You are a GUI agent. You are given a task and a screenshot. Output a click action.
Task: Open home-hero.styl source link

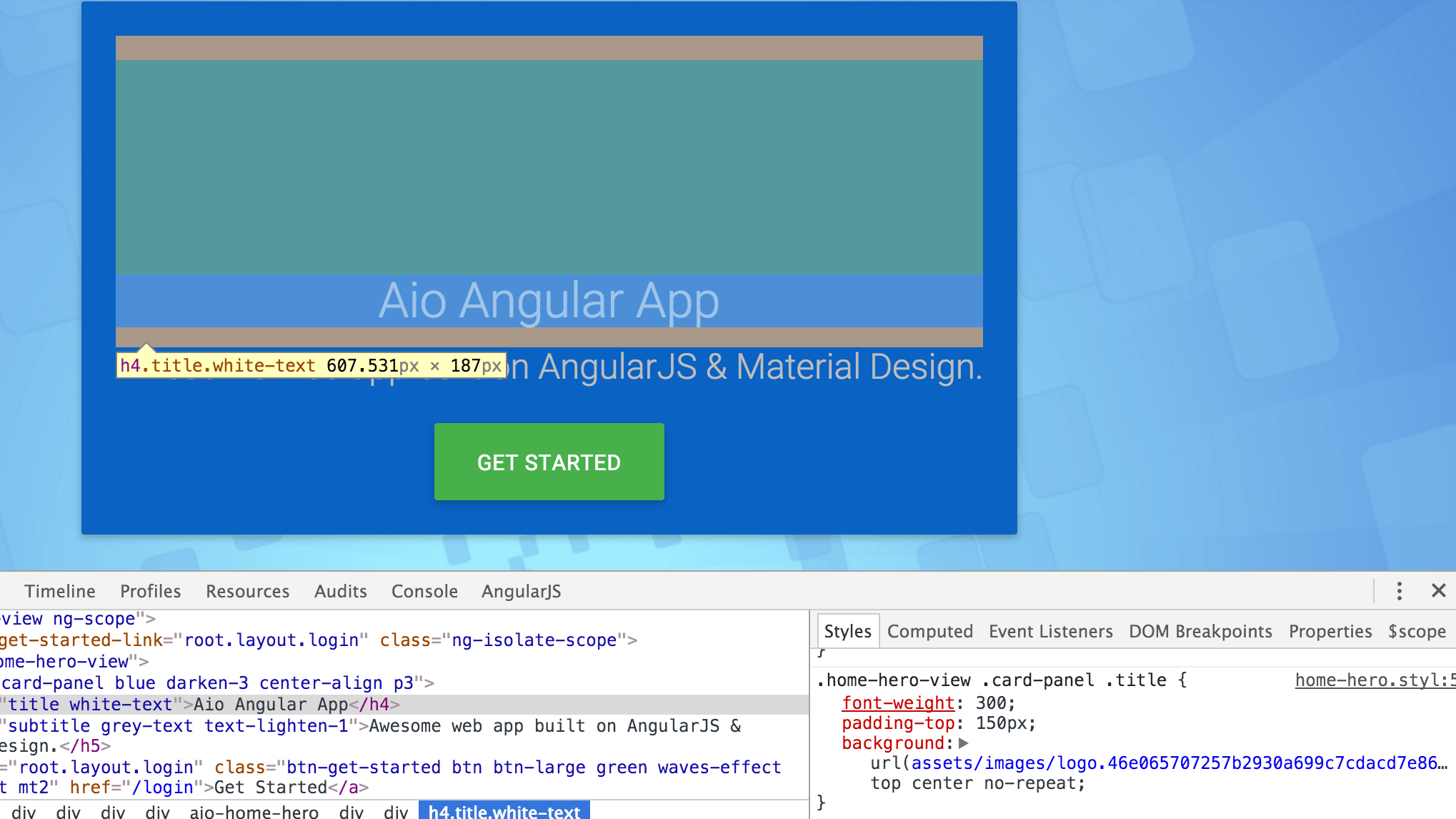click(x=1373, y=680)
